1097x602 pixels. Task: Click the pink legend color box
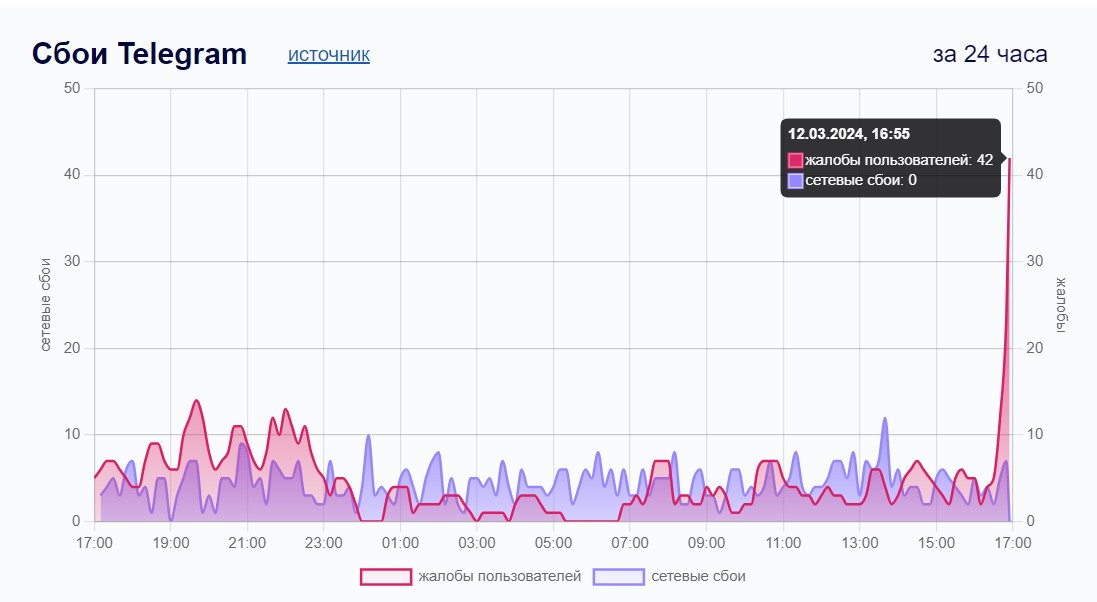[x=386, y=576]
